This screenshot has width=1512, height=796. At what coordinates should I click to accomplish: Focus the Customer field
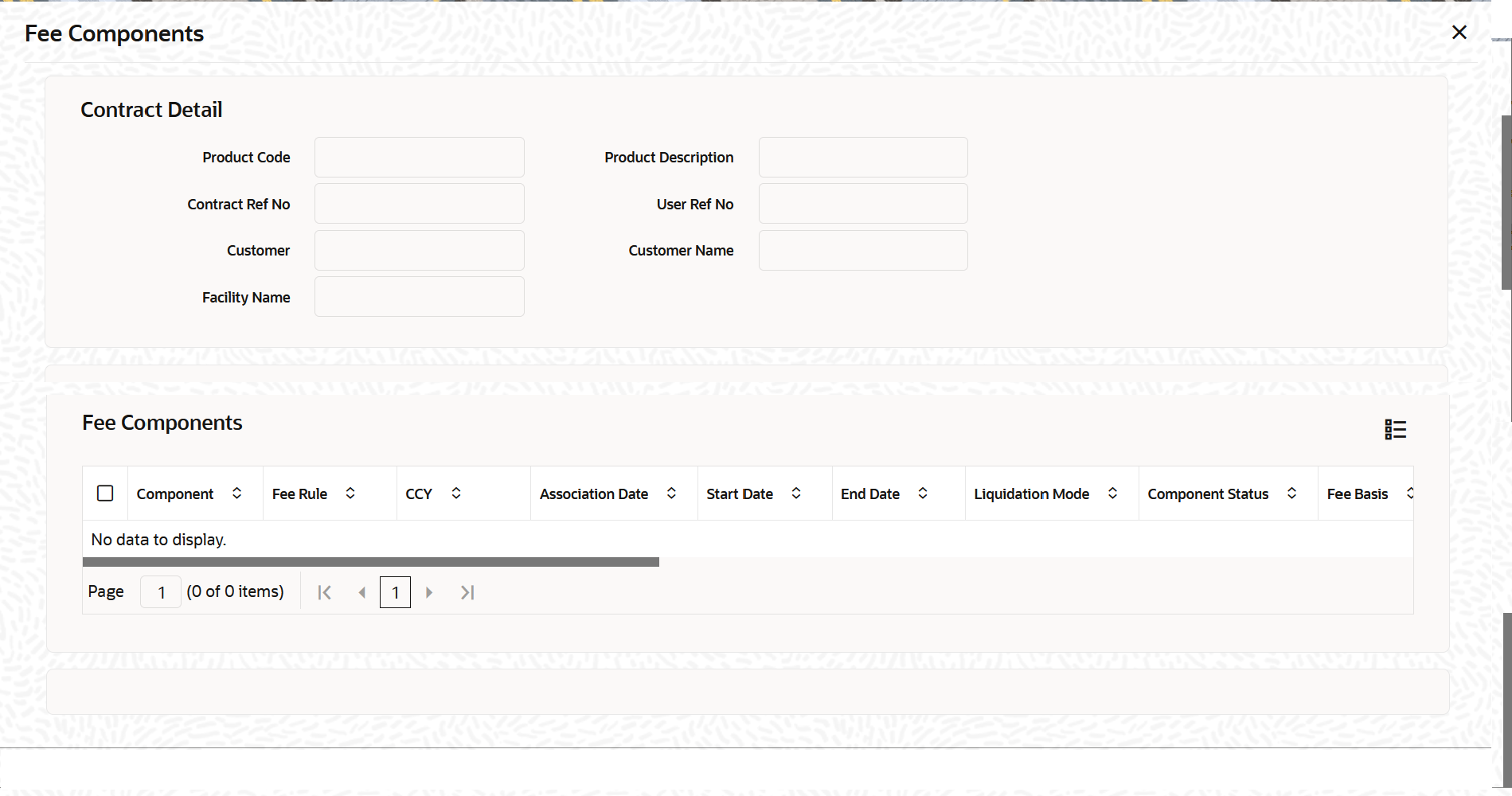[419, 251]
